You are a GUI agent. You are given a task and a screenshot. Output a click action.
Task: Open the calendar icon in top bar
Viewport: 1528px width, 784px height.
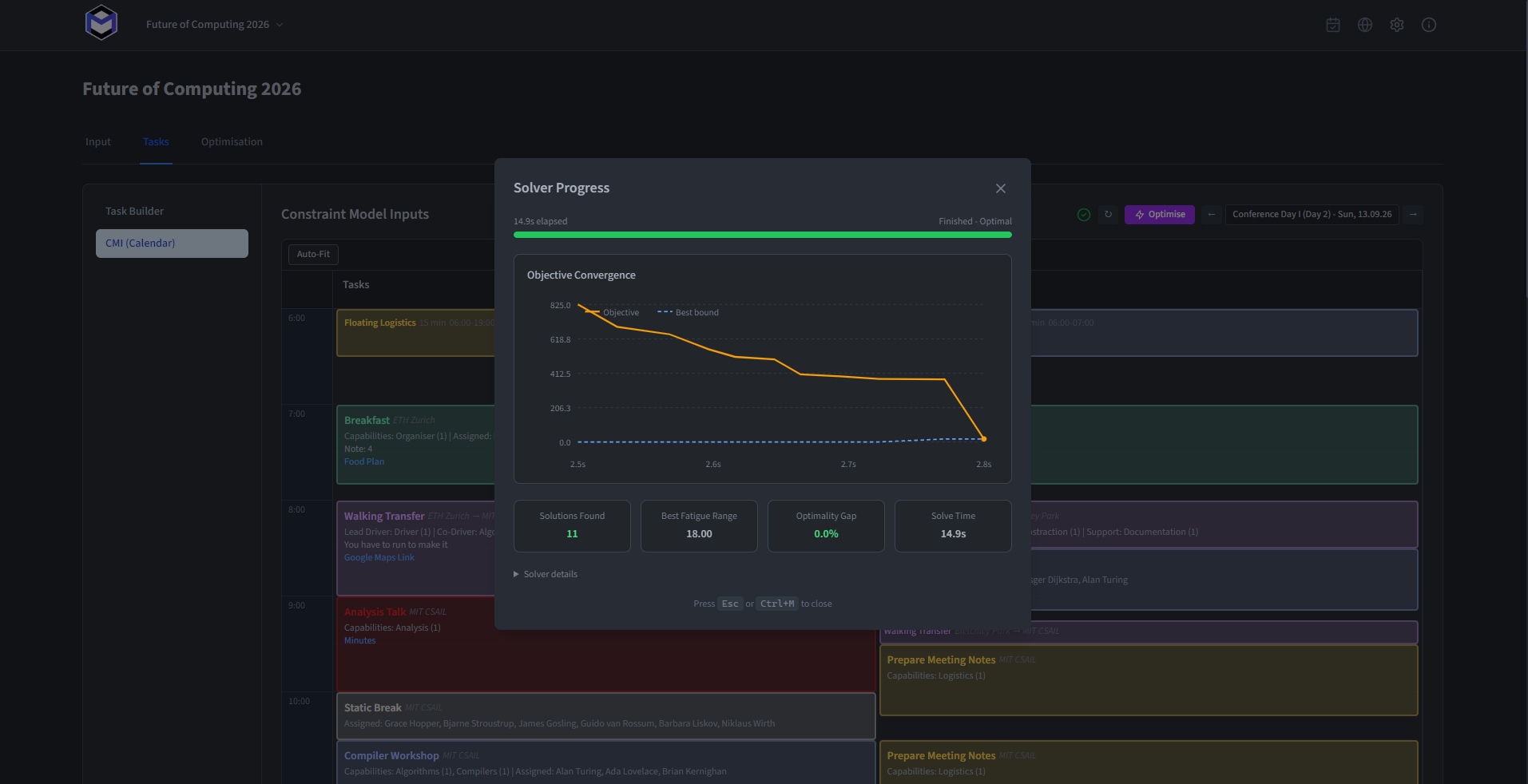[x=1333, y=25]
